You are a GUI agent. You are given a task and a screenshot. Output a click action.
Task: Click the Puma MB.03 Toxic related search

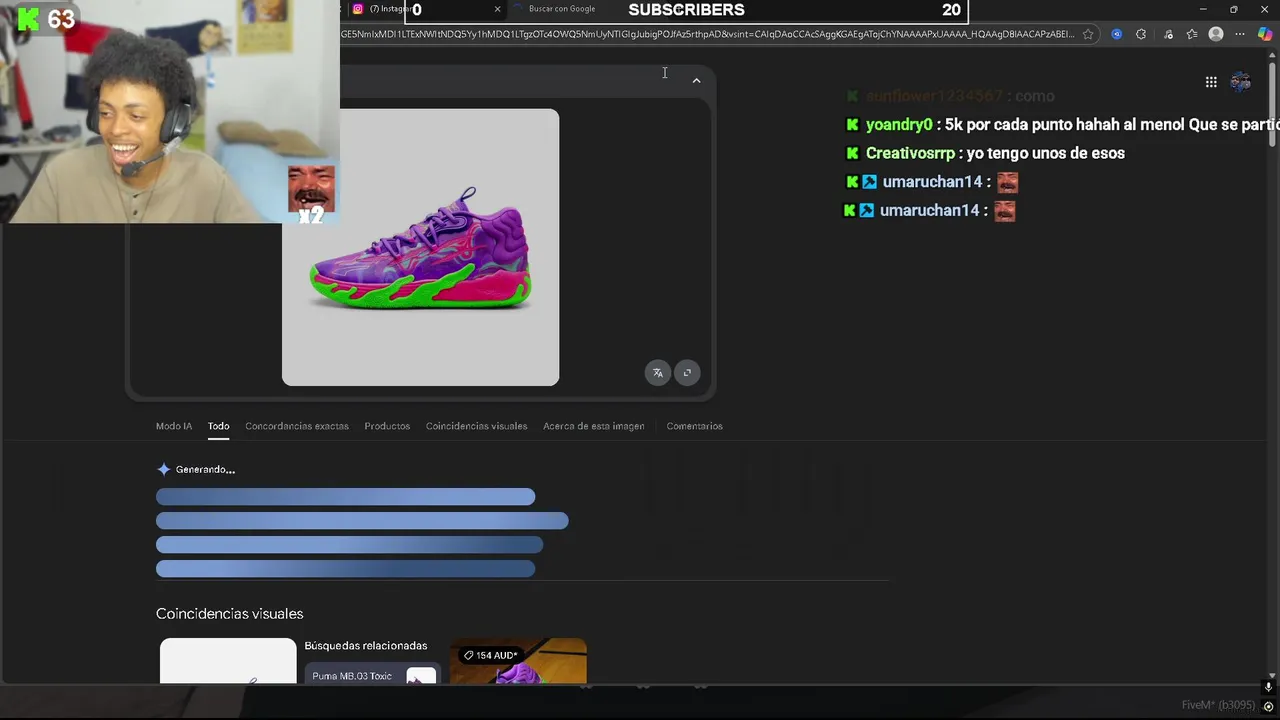[x=372, y=675]
